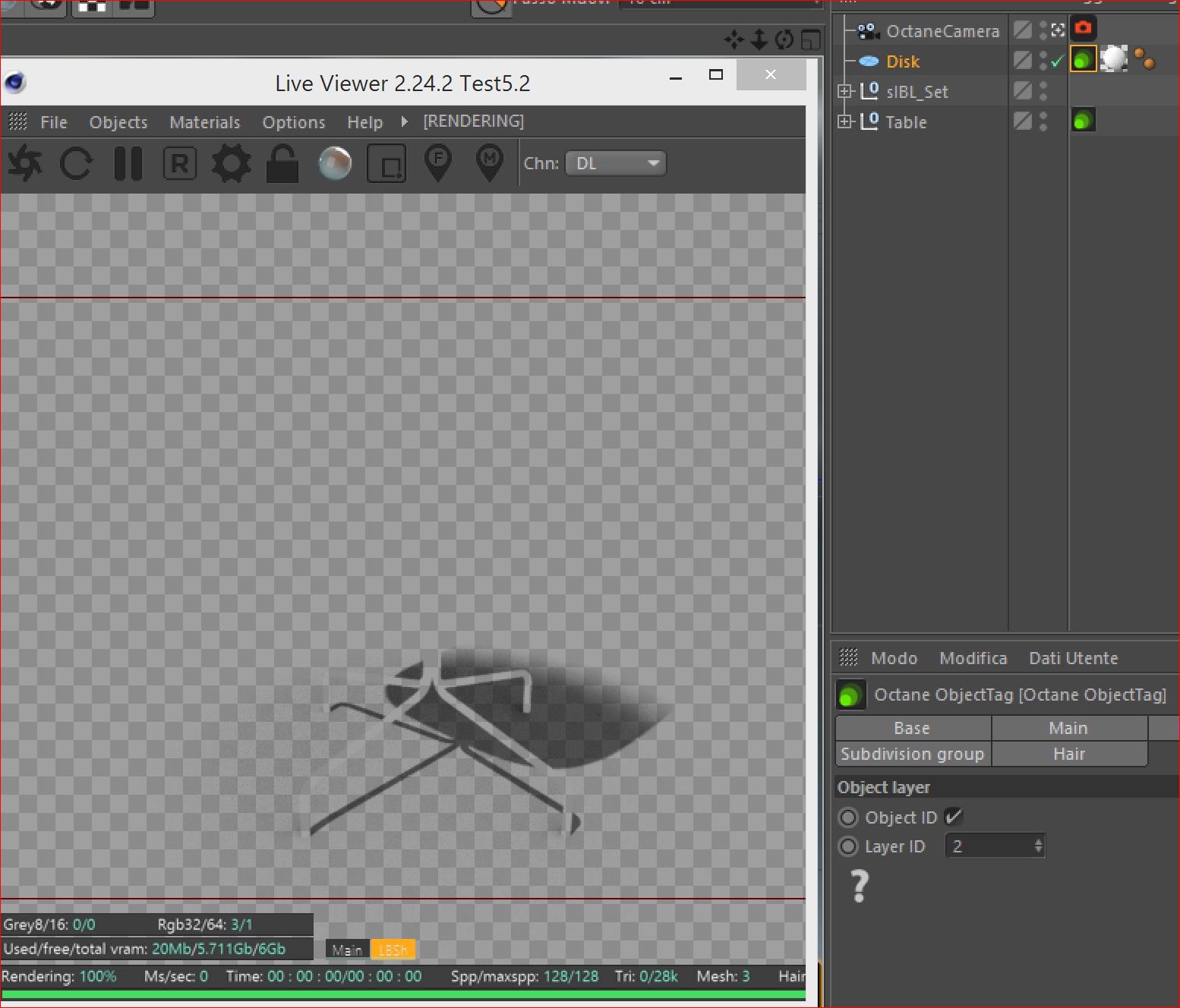Open the Materials menu in Live Viewer
Screen dimensions: 1180x1008
tap(205, 122)
